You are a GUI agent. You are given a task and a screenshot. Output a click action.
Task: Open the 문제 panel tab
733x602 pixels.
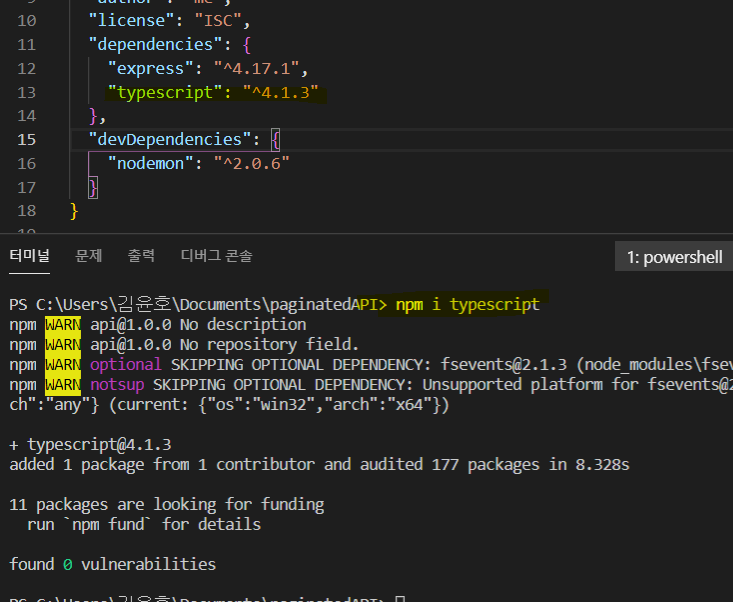pos(88,256)
